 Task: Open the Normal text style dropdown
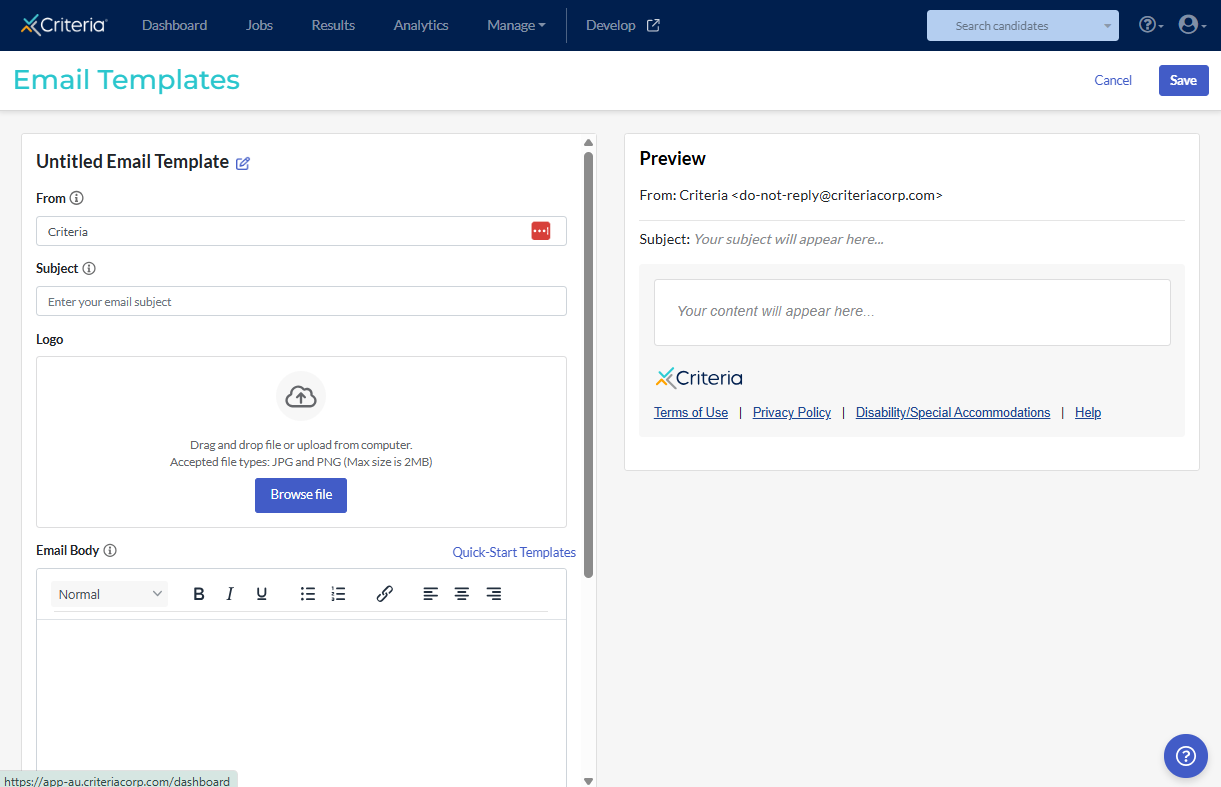click(110, 594)
